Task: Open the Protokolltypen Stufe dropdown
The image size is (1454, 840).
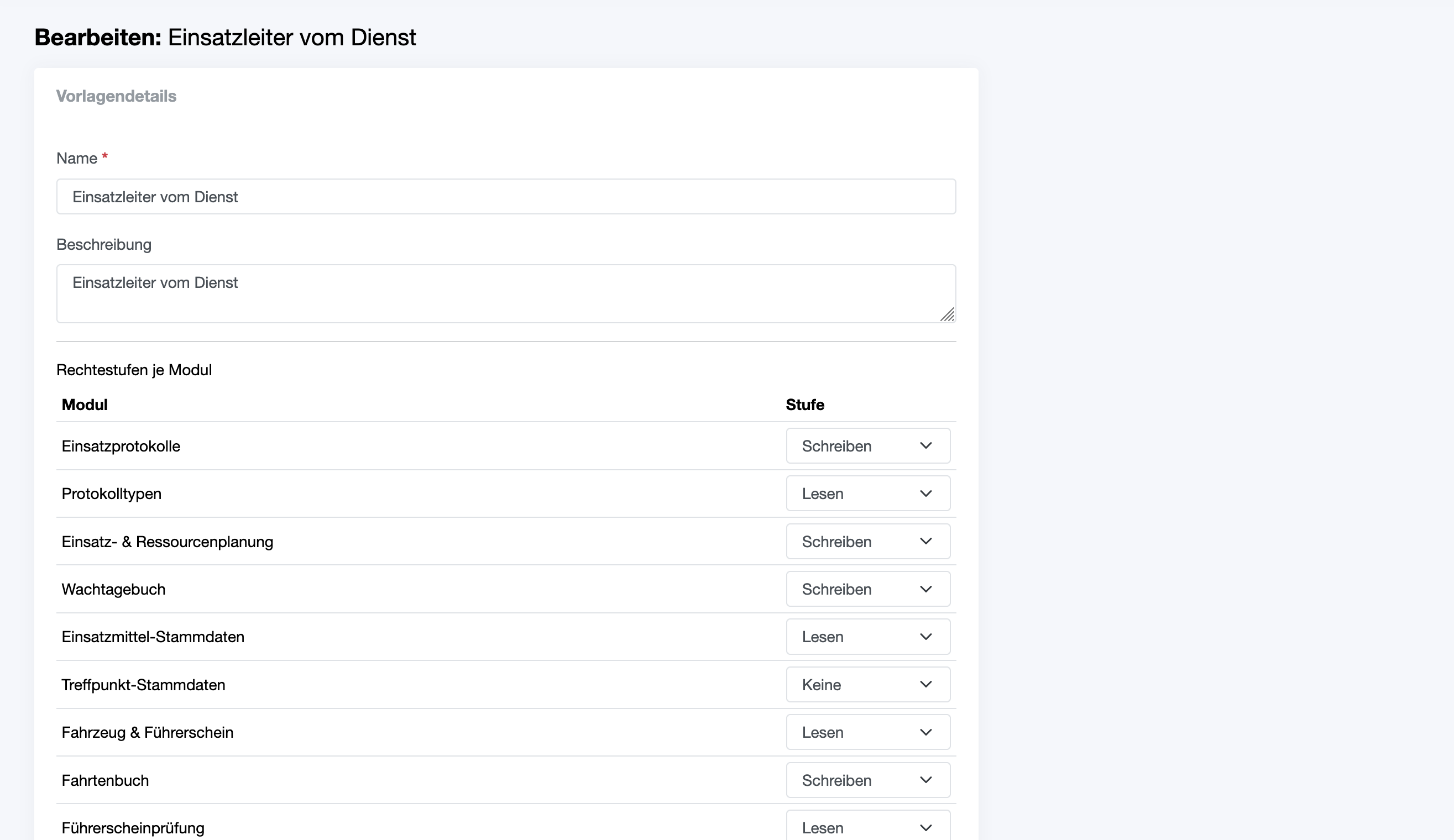Action: pos(868,494)
